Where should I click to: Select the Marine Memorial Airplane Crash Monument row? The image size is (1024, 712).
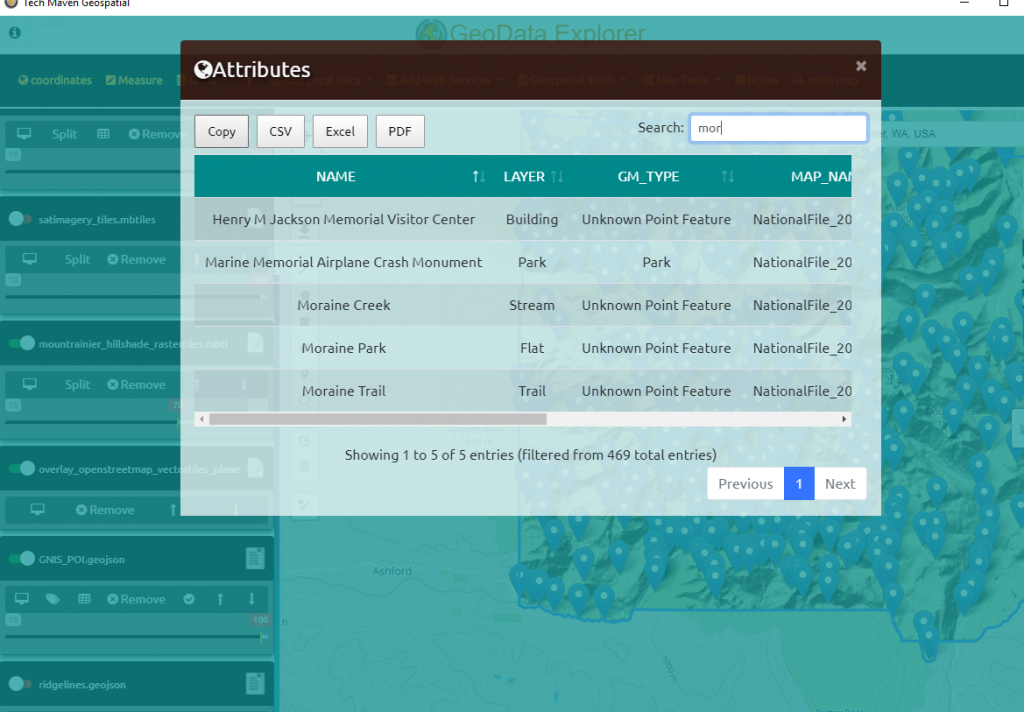[522, 262]
